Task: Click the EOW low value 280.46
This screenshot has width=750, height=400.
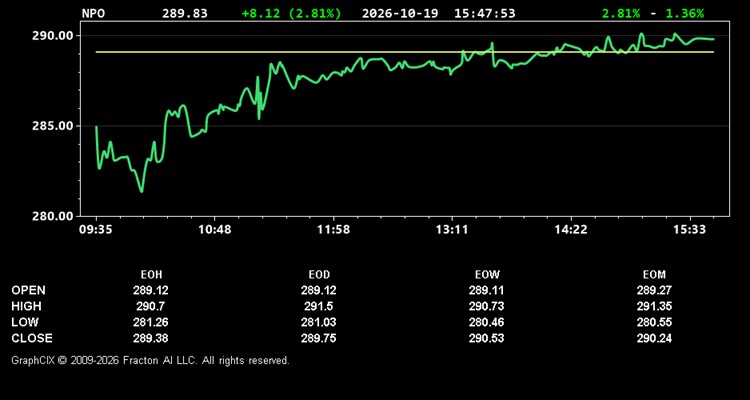Action: click(486, 322)
